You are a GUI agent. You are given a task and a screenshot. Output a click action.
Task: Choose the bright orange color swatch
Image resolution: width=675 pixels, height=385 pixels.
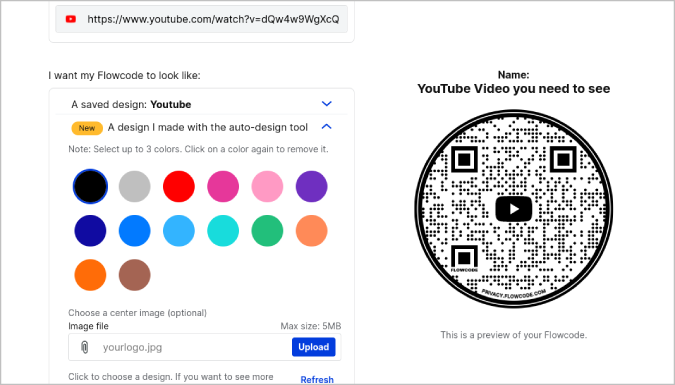(90, 275)
